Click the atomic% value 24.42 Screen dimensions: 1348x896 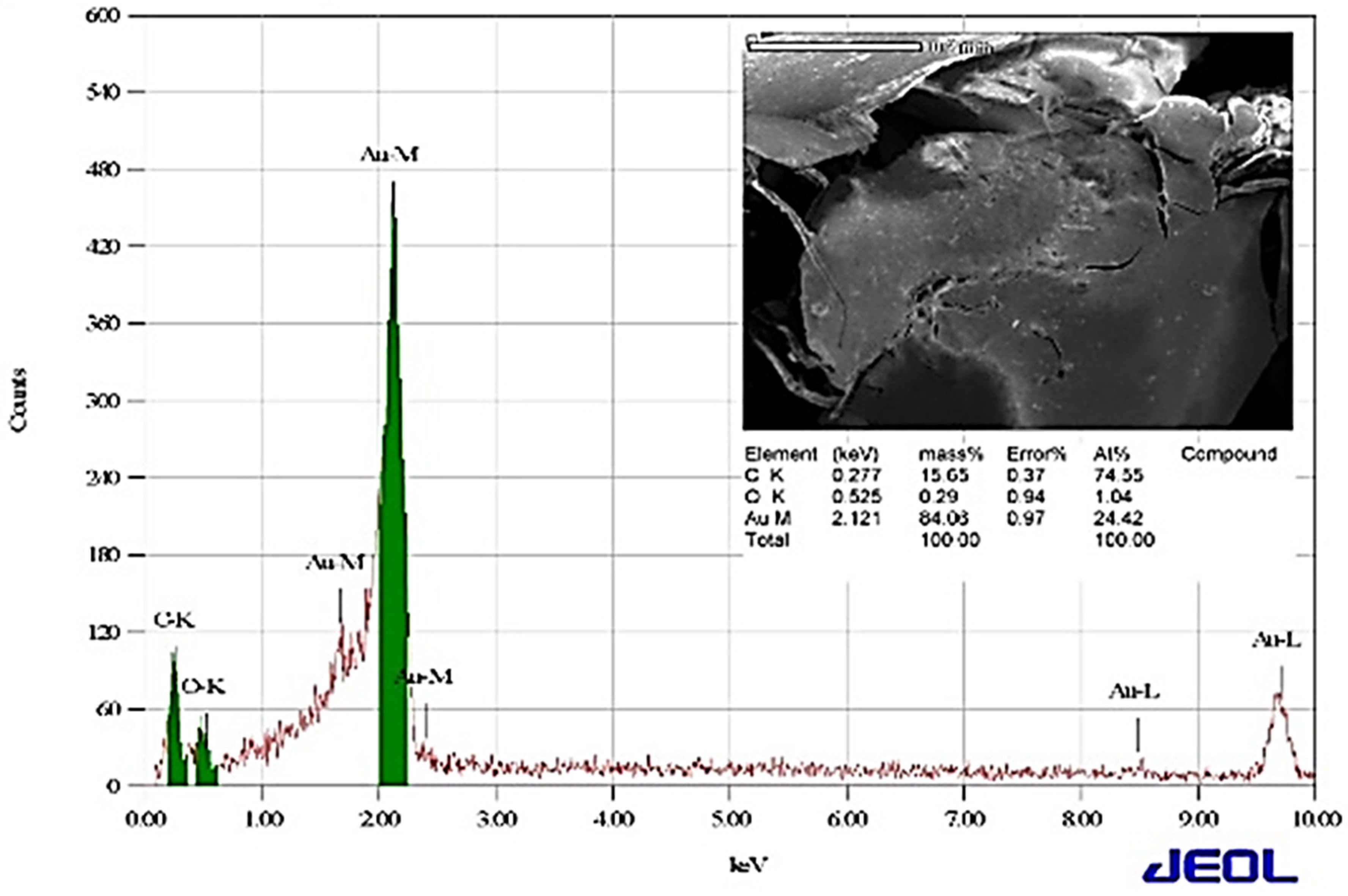point(1118,518)
